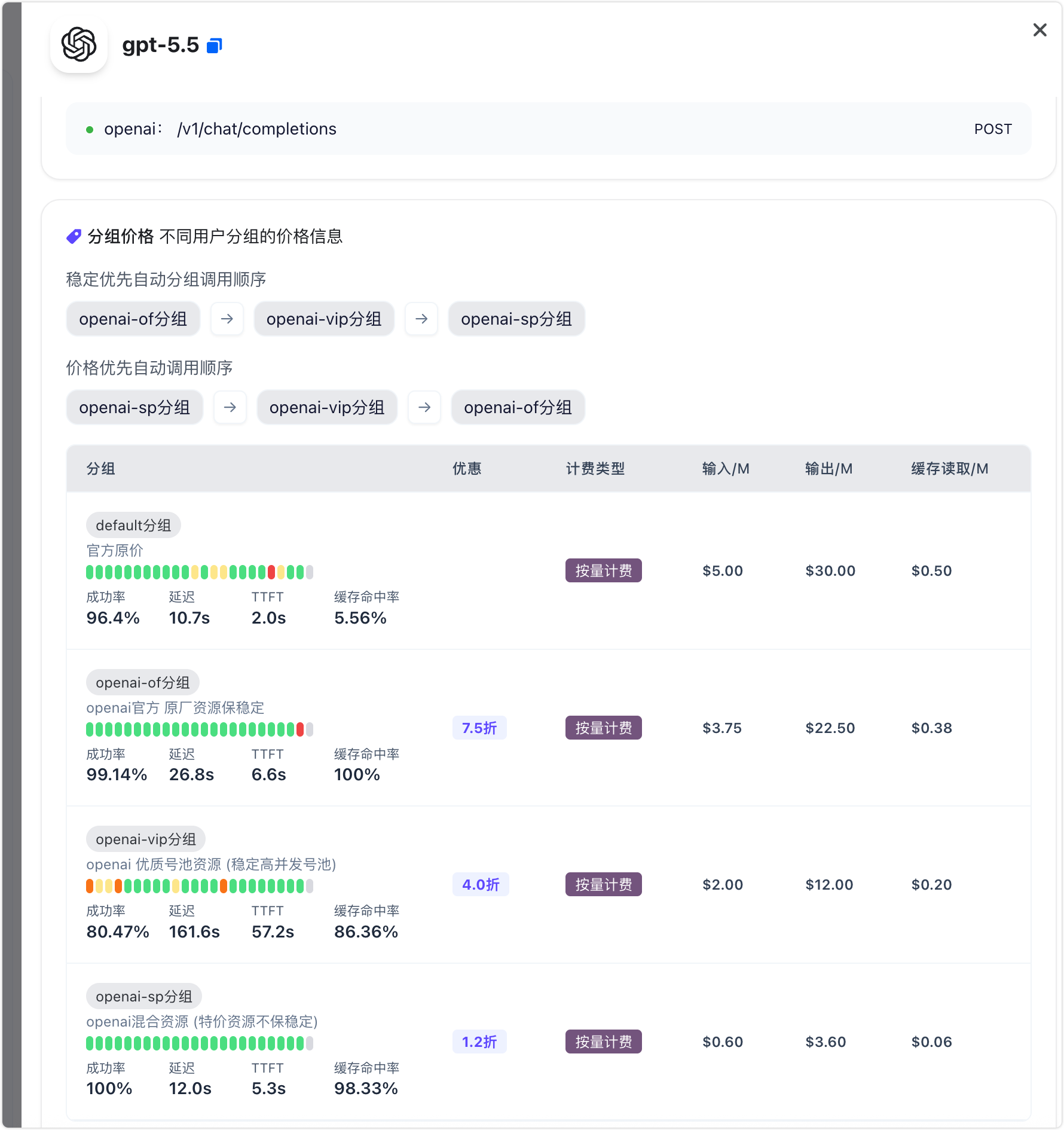Click the 输入/M column header
This screenshot has width=1064, height=1130.
pyautogui.click(x=726, y=469)
